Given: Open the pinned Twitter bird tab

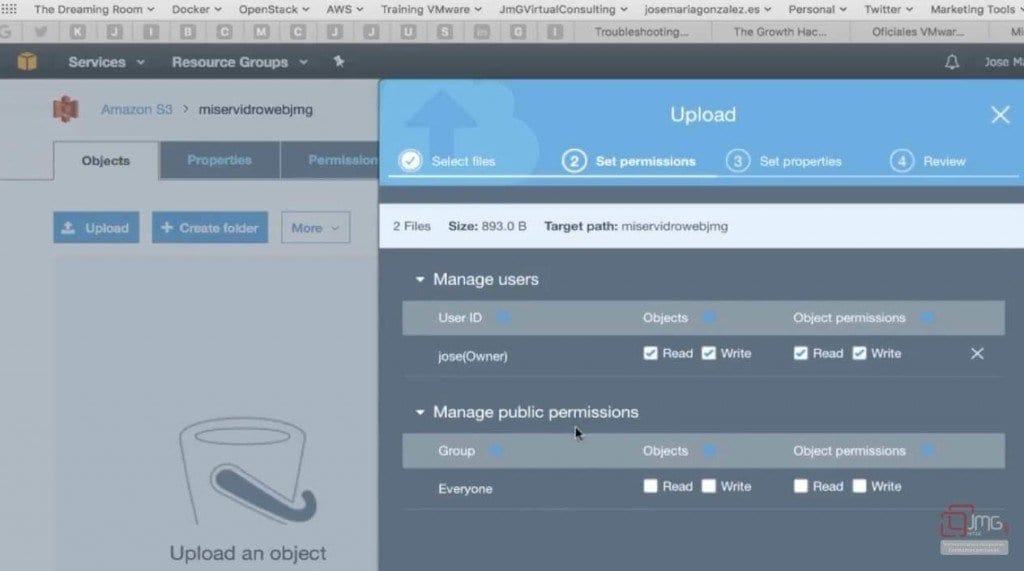Looking at the screenshot, I should pos(40,31).
